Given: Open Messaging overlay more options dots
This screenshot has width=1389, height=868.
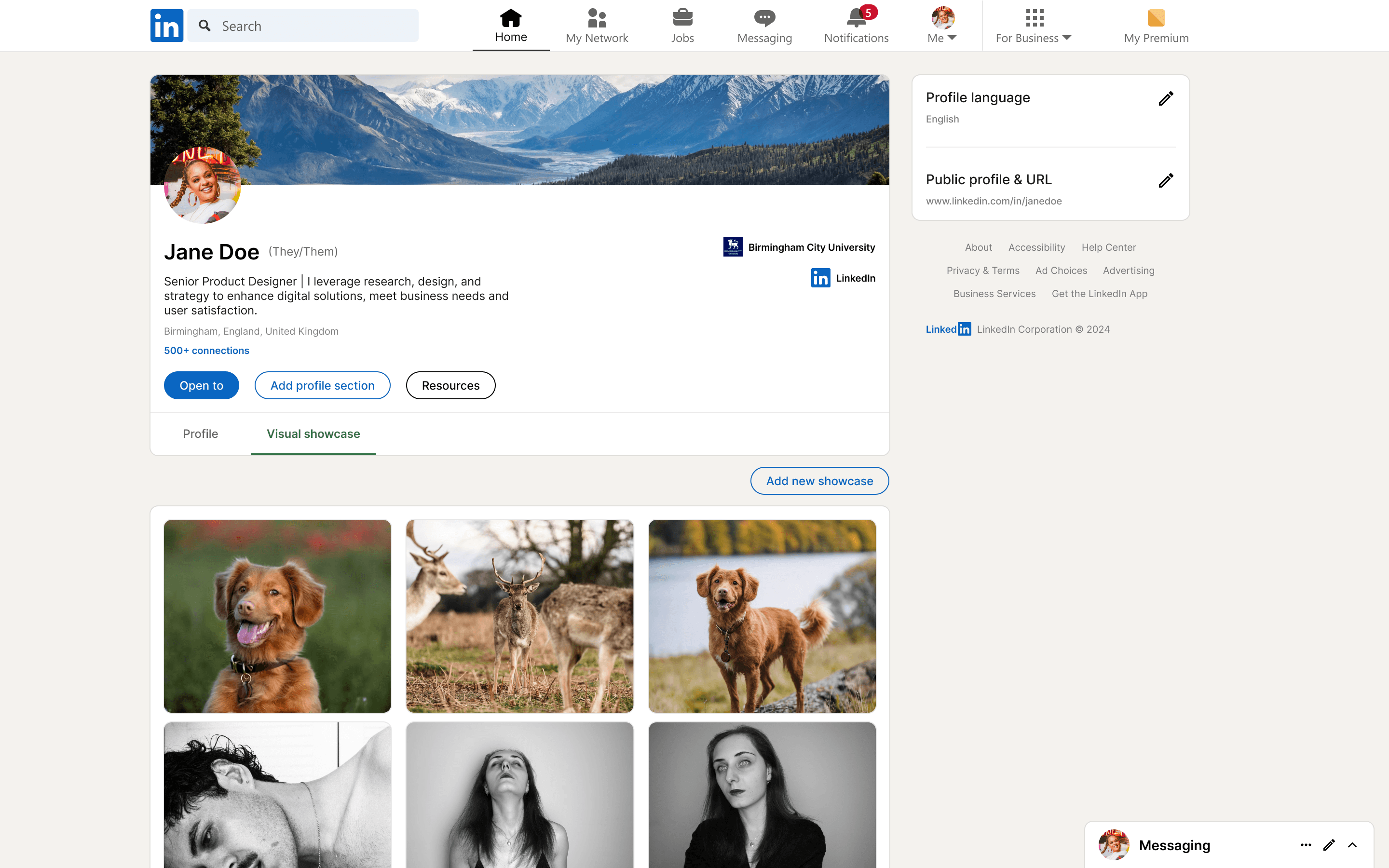Looking at the screenshot, I should [1306, 845].
